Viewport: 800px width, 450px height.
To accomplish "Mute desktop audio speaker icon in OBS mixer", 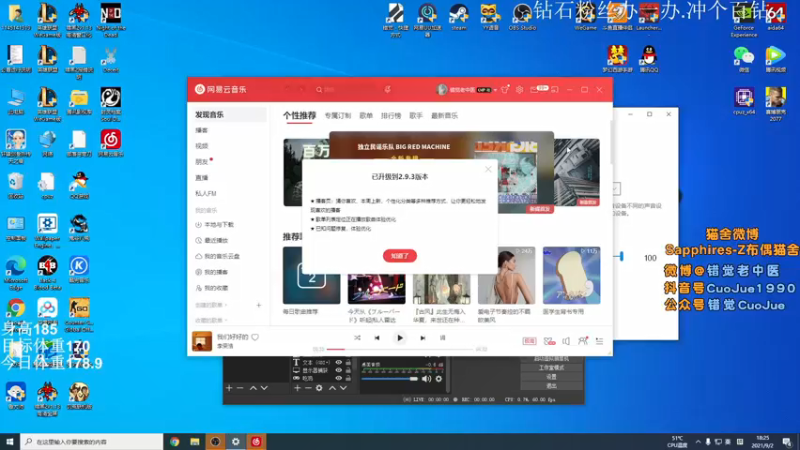I will point(427,379).
